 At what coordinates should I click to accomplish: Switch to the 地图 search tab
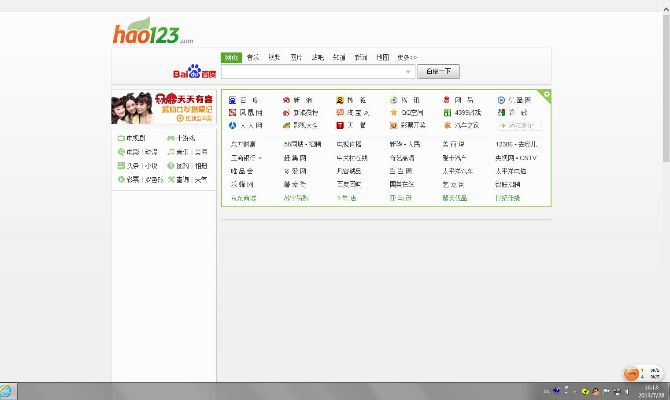coord(383,57)
